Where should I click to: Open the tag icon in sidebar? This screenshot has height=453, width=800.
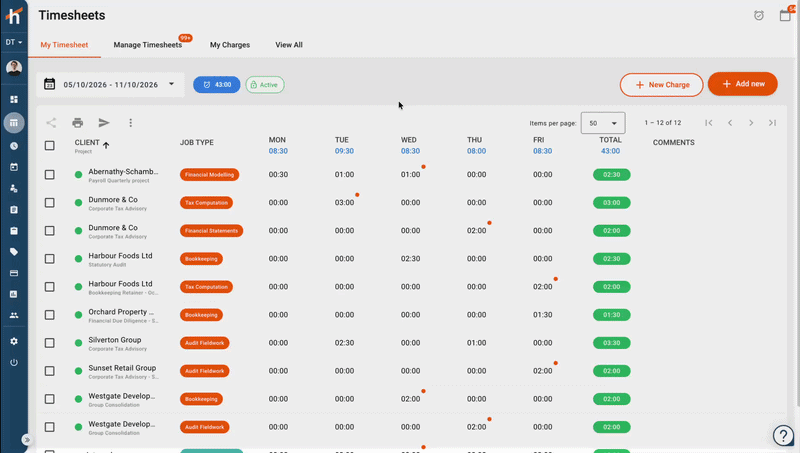pyautogui.click(x=14, y=252)
